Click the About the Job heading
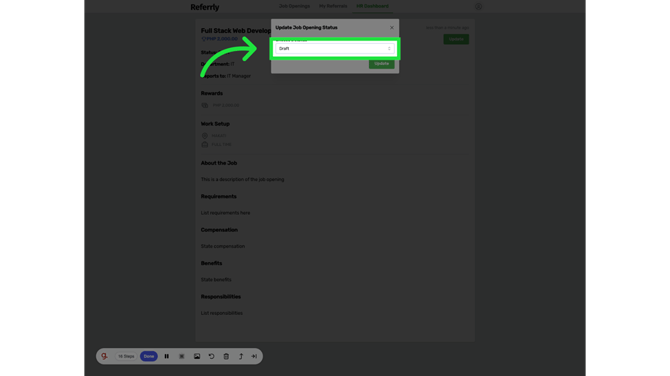 pos(219,163)
